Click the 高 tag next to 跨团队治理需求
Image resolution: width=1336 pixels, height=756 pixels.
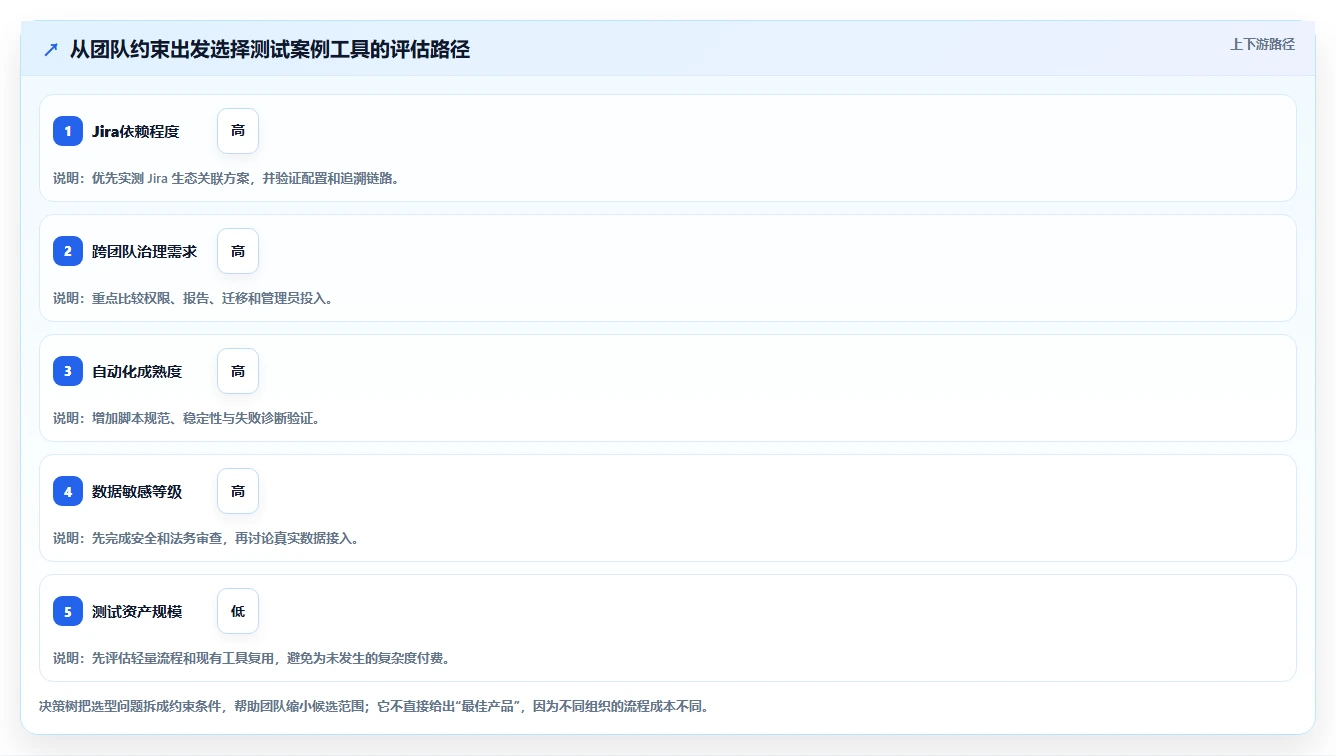238,251
